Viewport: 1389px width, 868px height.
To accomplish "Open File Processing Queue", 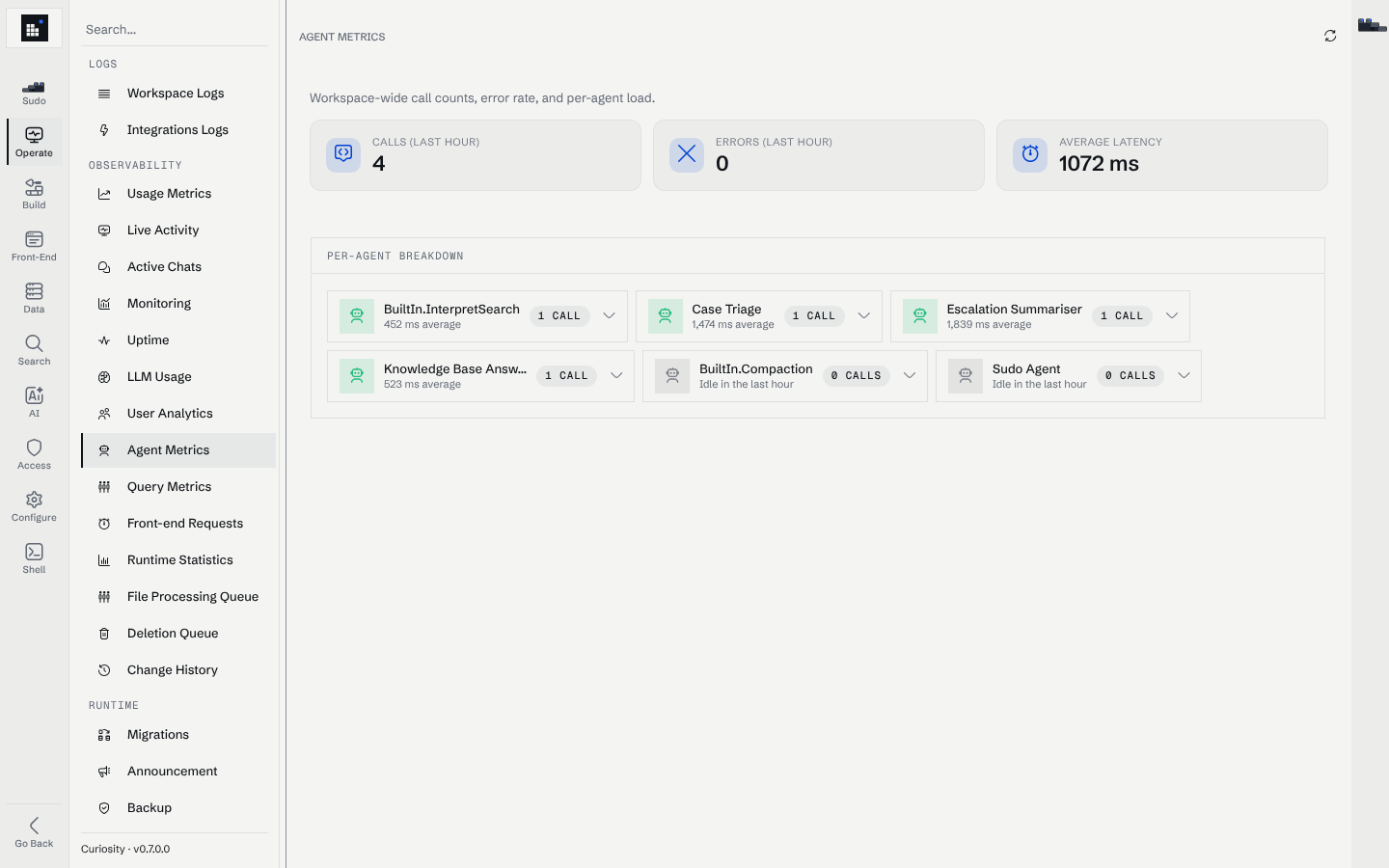I will (178, 597).
